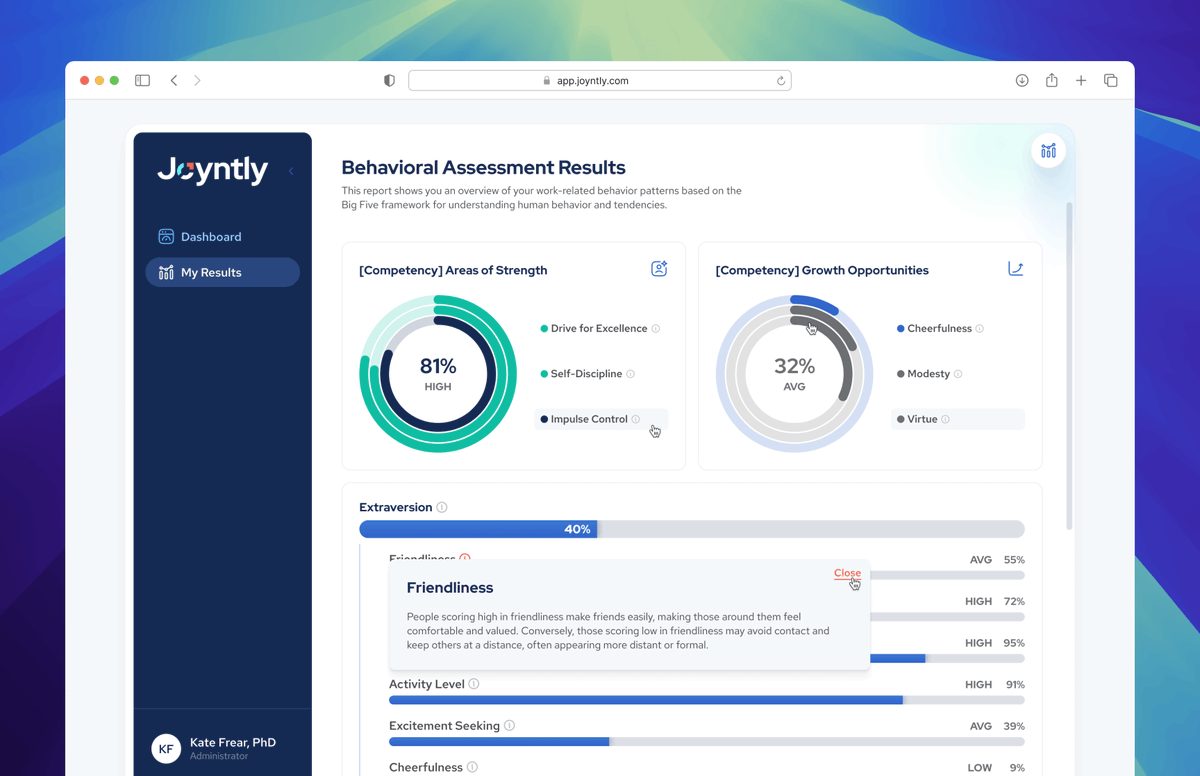
Task: Click the blue Cheerfulness arc on donut
Action: [815, 303]
